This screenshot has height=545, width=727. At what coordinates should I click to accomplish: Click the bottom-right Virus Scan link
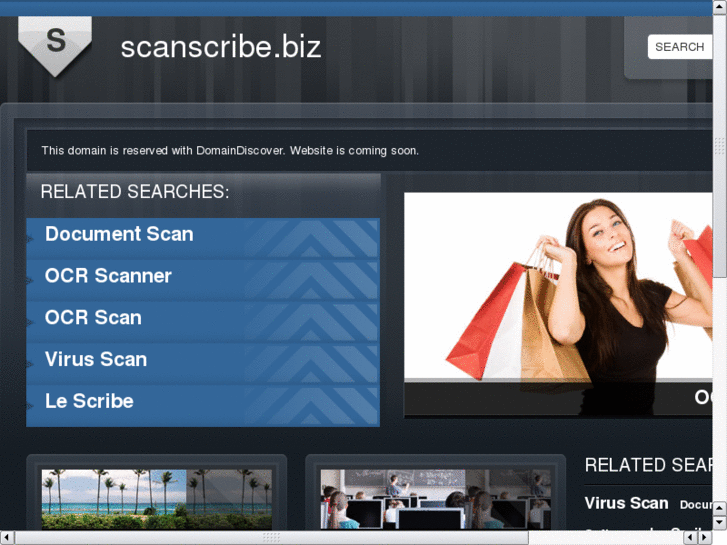[x=626, y=503]
